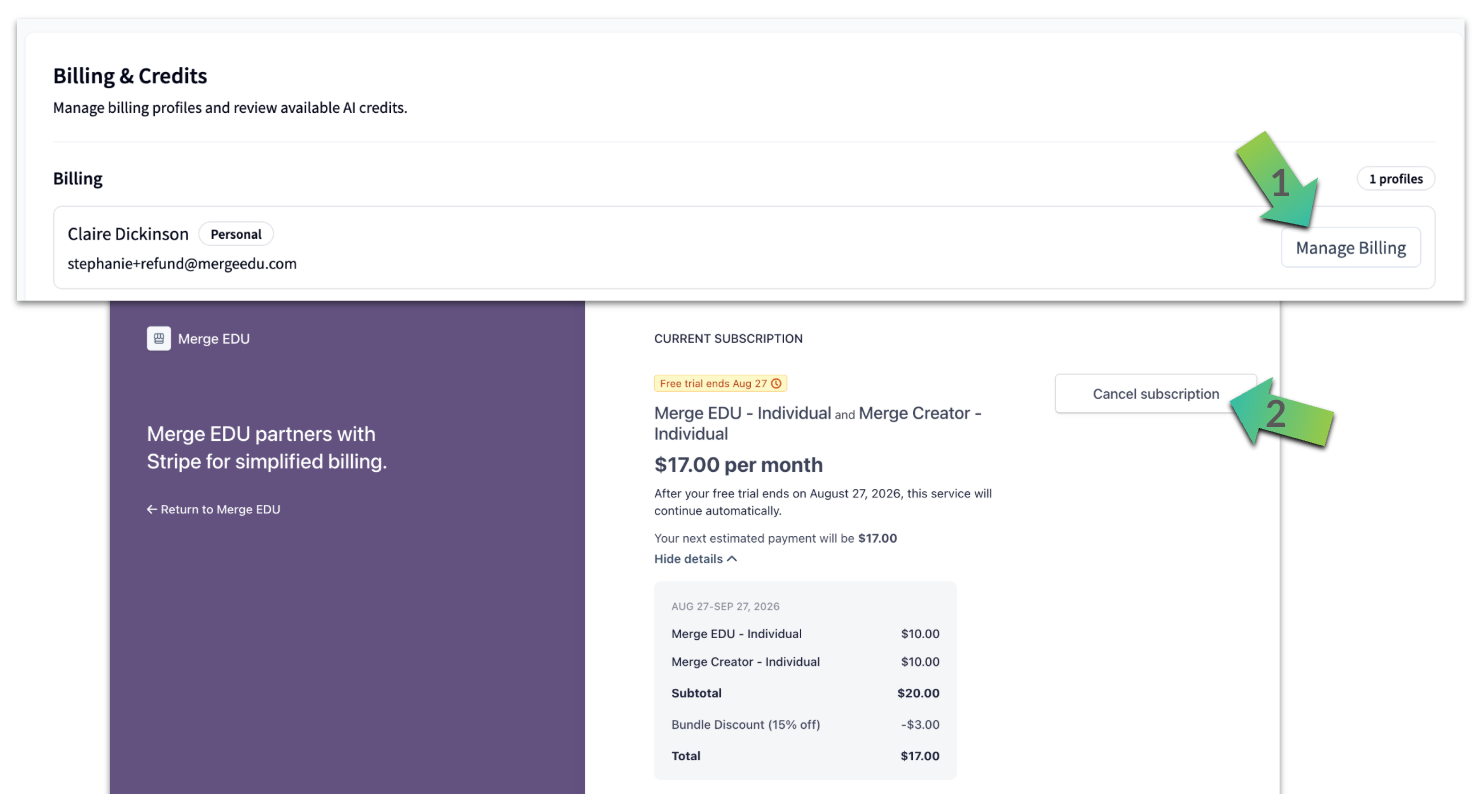Click the Bundle Discount (15% off) row label
Viewport: 1482px width, 794px height.
(745, 725)
